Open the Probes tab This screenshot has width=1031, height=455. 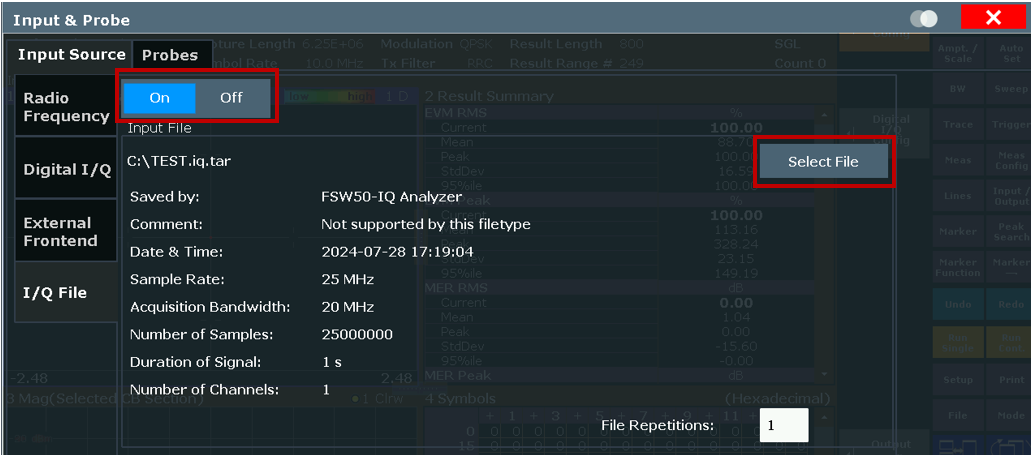click(170, 55)
